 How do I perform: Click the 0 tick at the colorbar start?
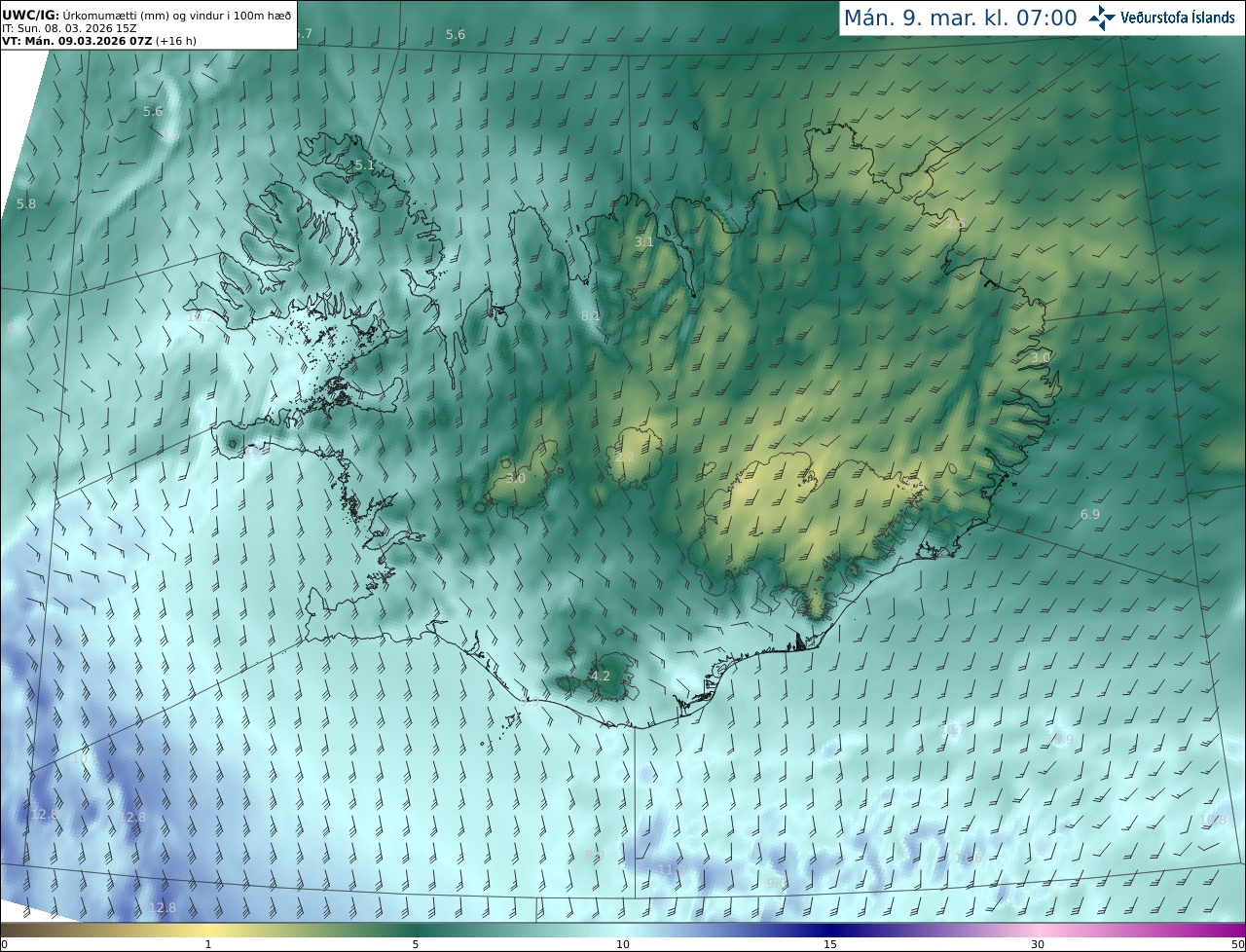pos(4,944)
